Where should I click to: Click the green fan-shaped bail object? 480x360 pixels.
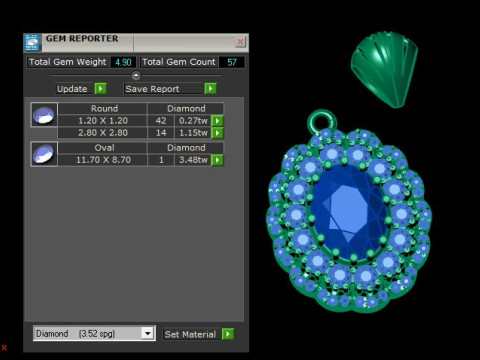point(384,69)
